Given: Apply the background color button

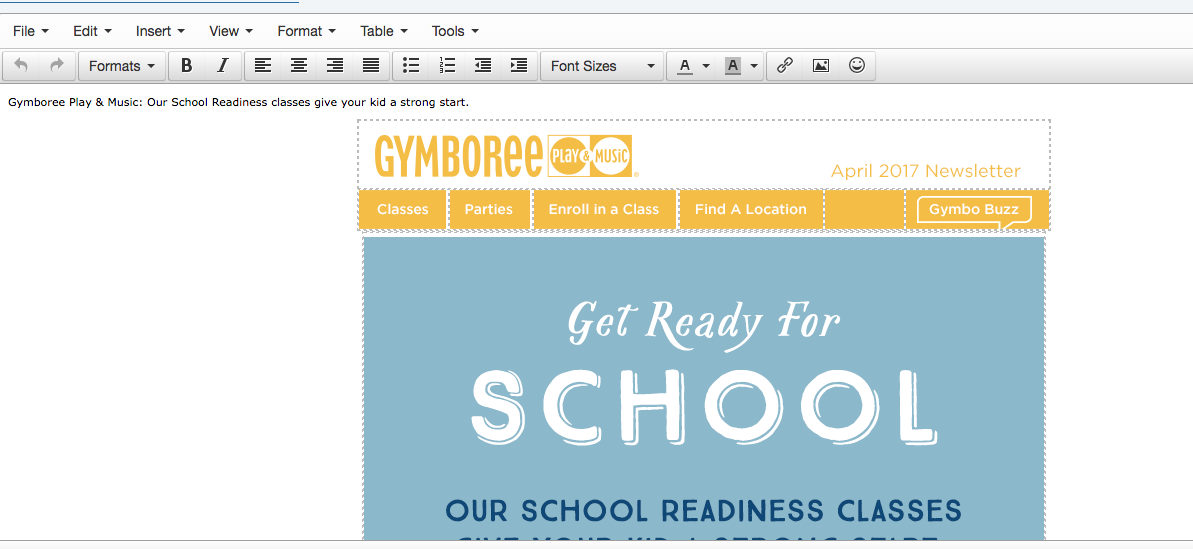Looking at the screenshot, I should coord(733,66).
